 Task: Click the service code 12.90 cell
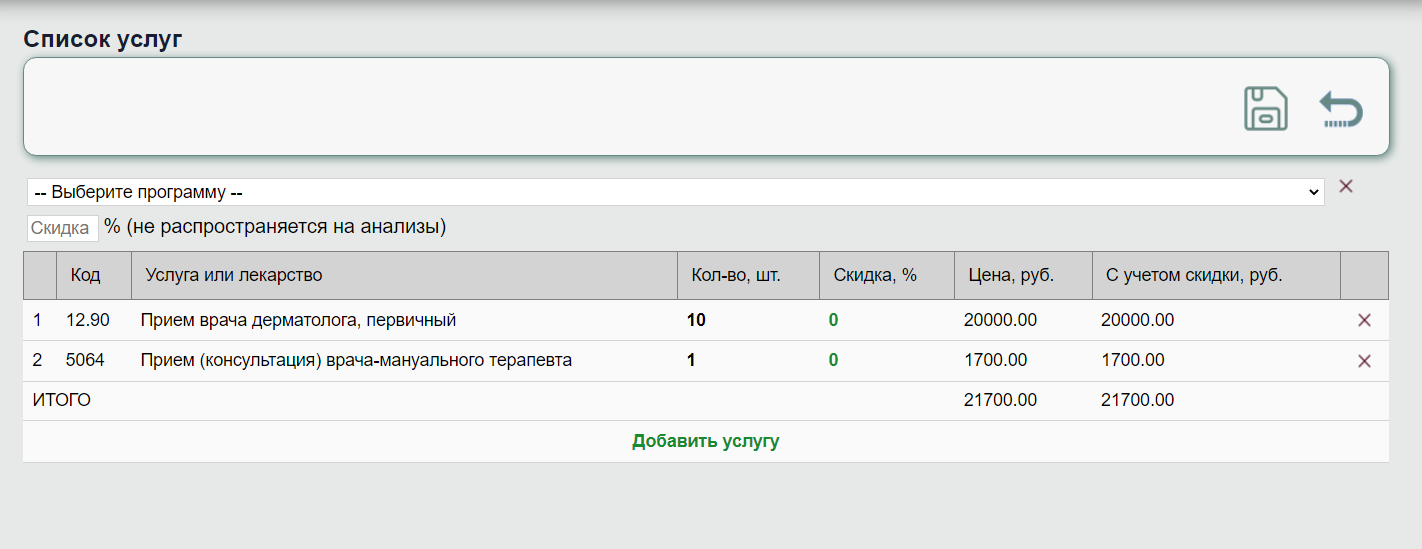click(x=87, y=320)
